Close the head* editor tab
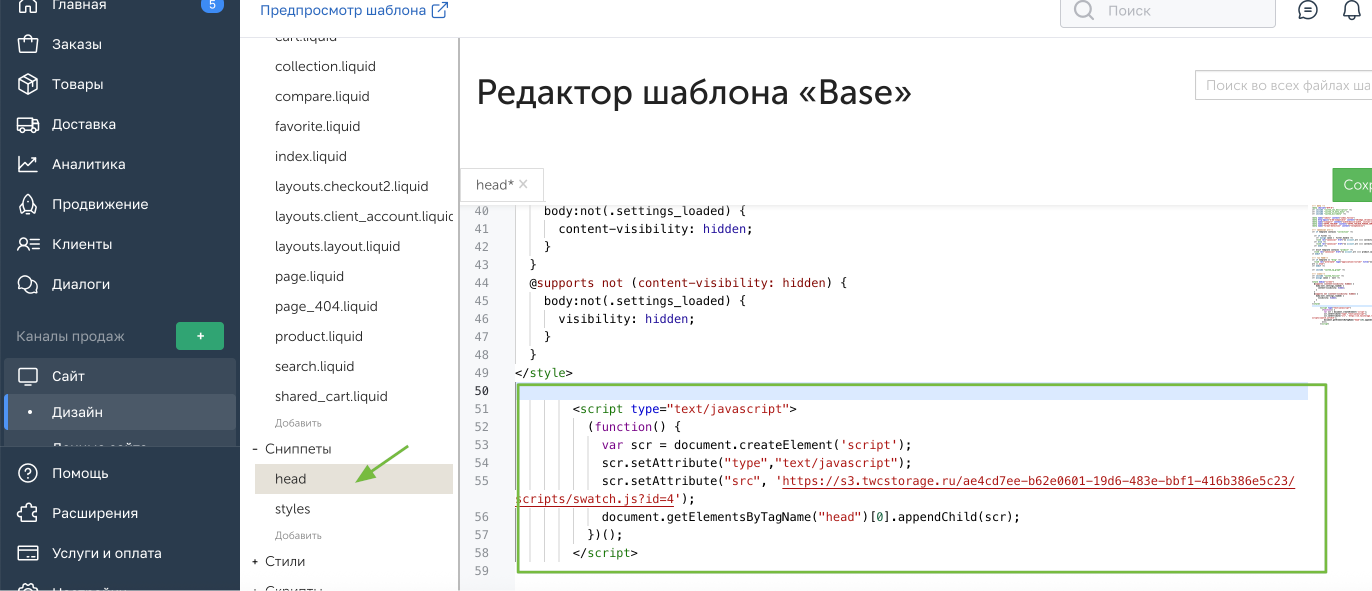The image size is (1372, 591). click(x=523, y=184)
